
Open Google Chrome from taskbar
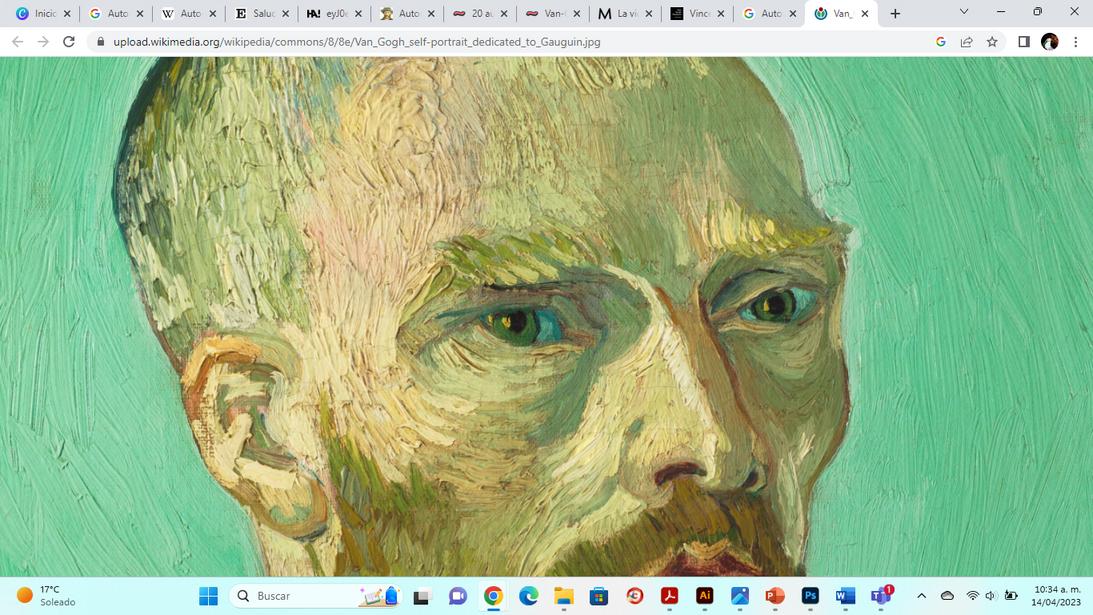[493, 596]
